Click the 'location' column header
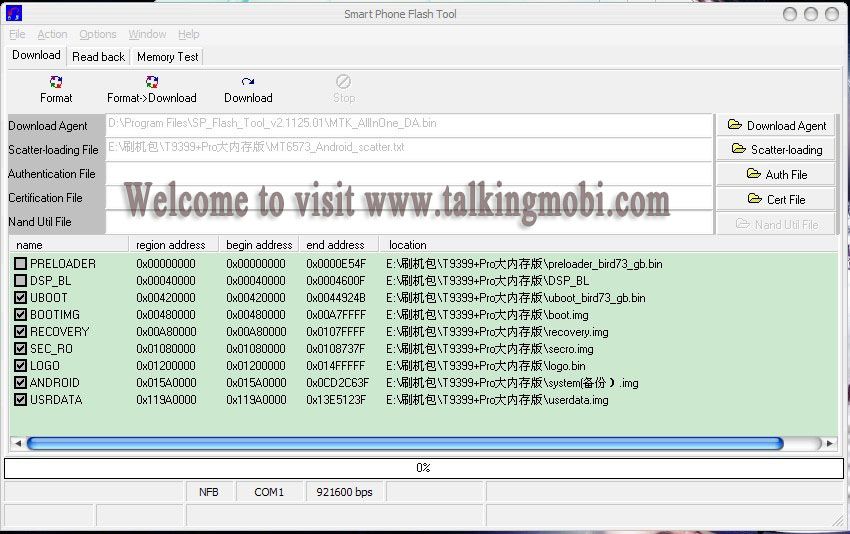 [608, 245]
